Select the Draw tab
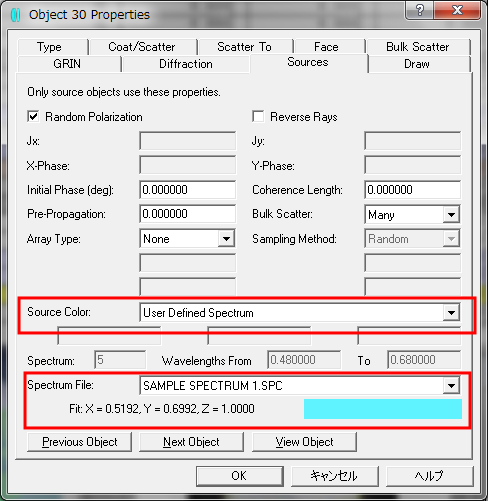Screen dimensions: 488x501 (417, 64)
